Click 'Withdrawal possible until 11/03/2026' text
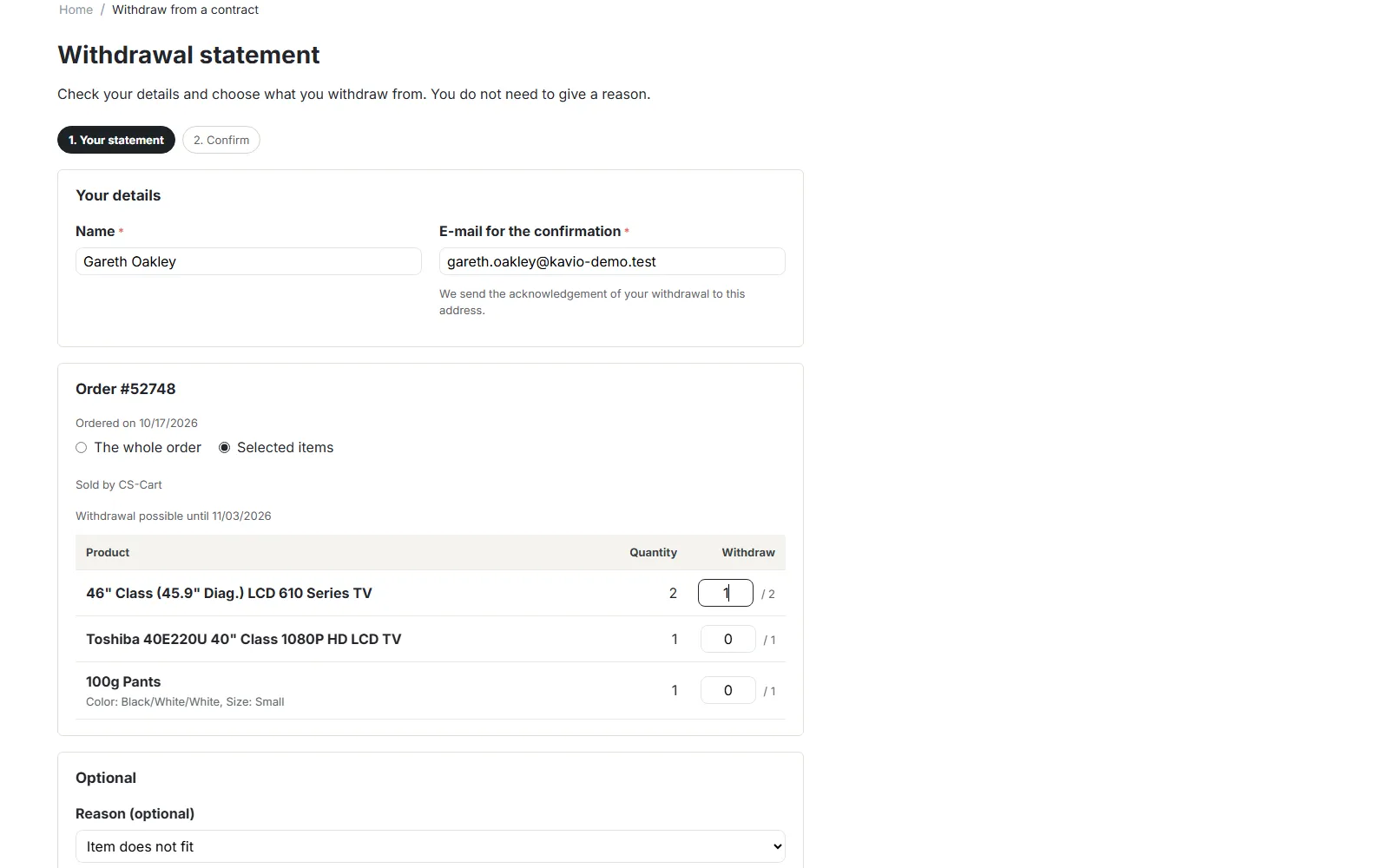Screen dimensions: 1389x868 [x=174, y=516]
